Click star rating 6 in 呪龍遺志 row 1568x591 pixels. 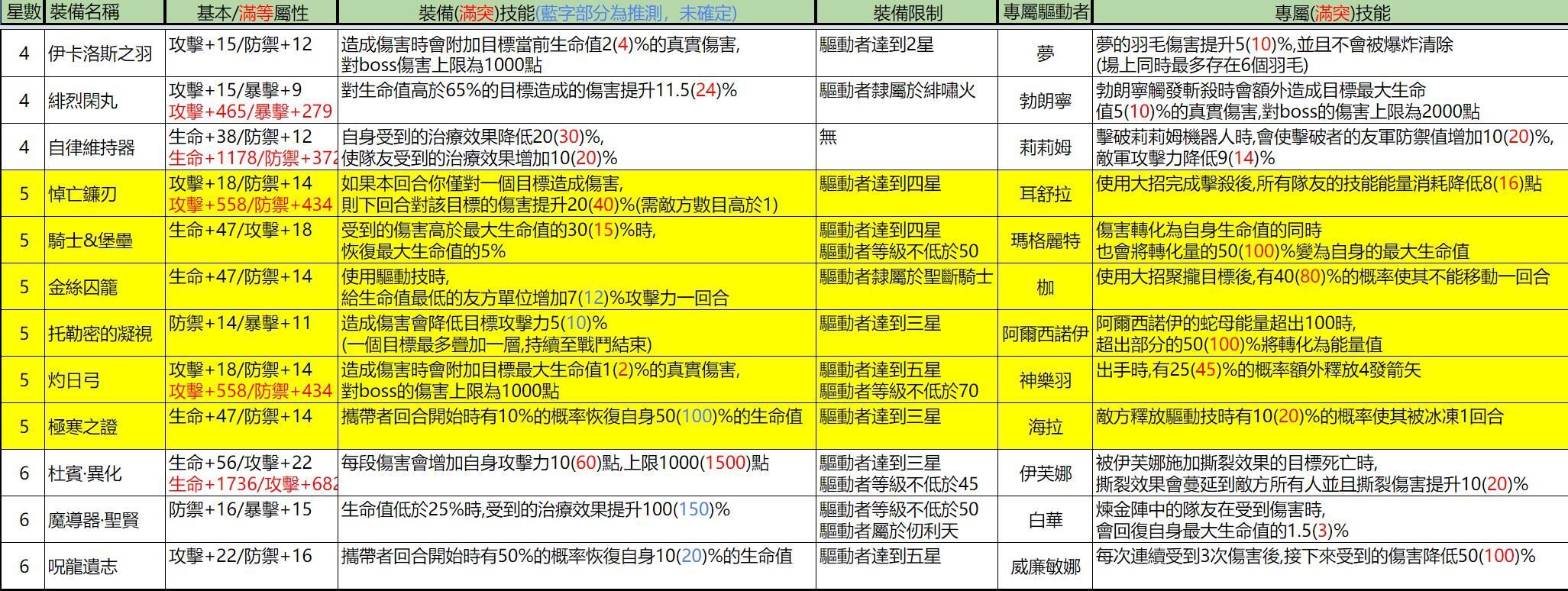point(23,566)
